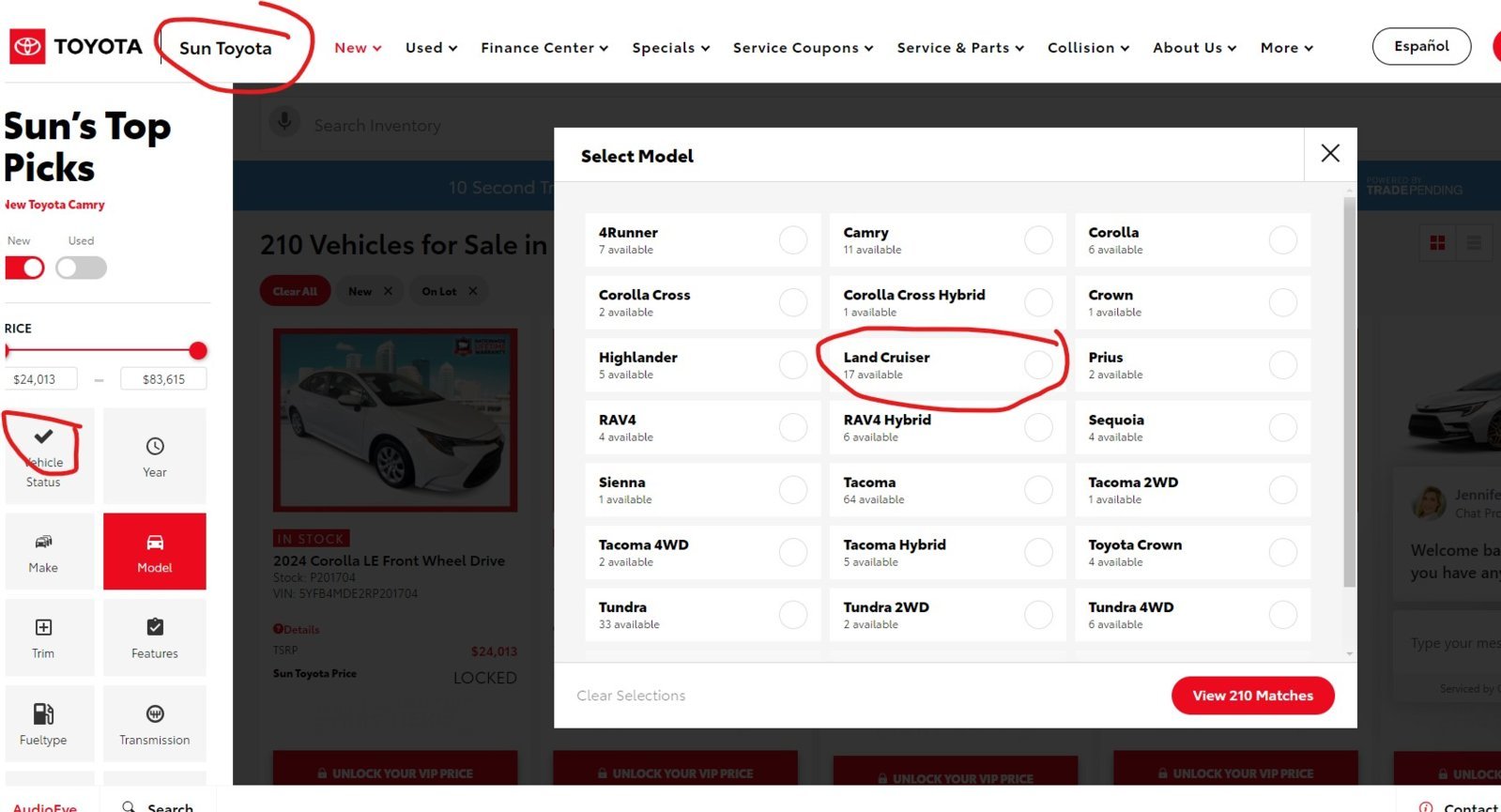Select the Highlander model radio
This screenshot has height=812, width=1501.
[x=793, y=365]
